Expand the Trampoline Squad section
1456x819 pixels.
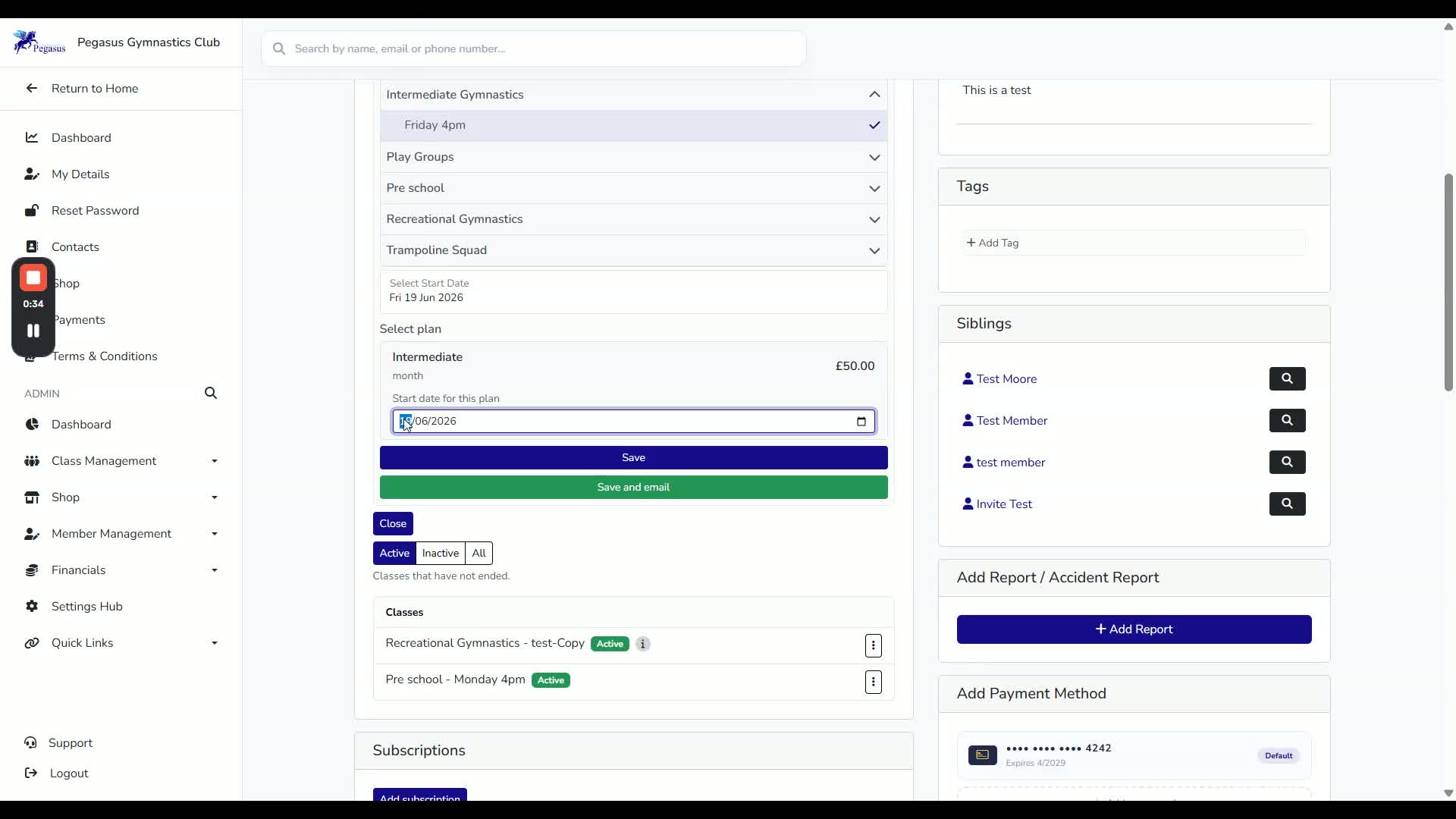[x=633, y=250]
